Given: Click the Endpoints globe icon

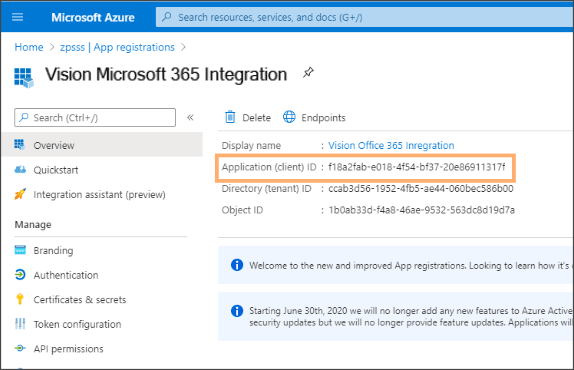Looking at the screenshot, I should [289, 117].
